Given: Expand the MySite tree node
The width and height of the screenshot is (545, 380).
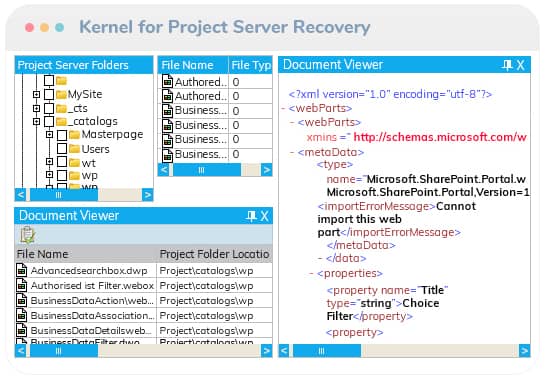Looking at the screenshot, I should pyautogui.click(x=36, y=94).
